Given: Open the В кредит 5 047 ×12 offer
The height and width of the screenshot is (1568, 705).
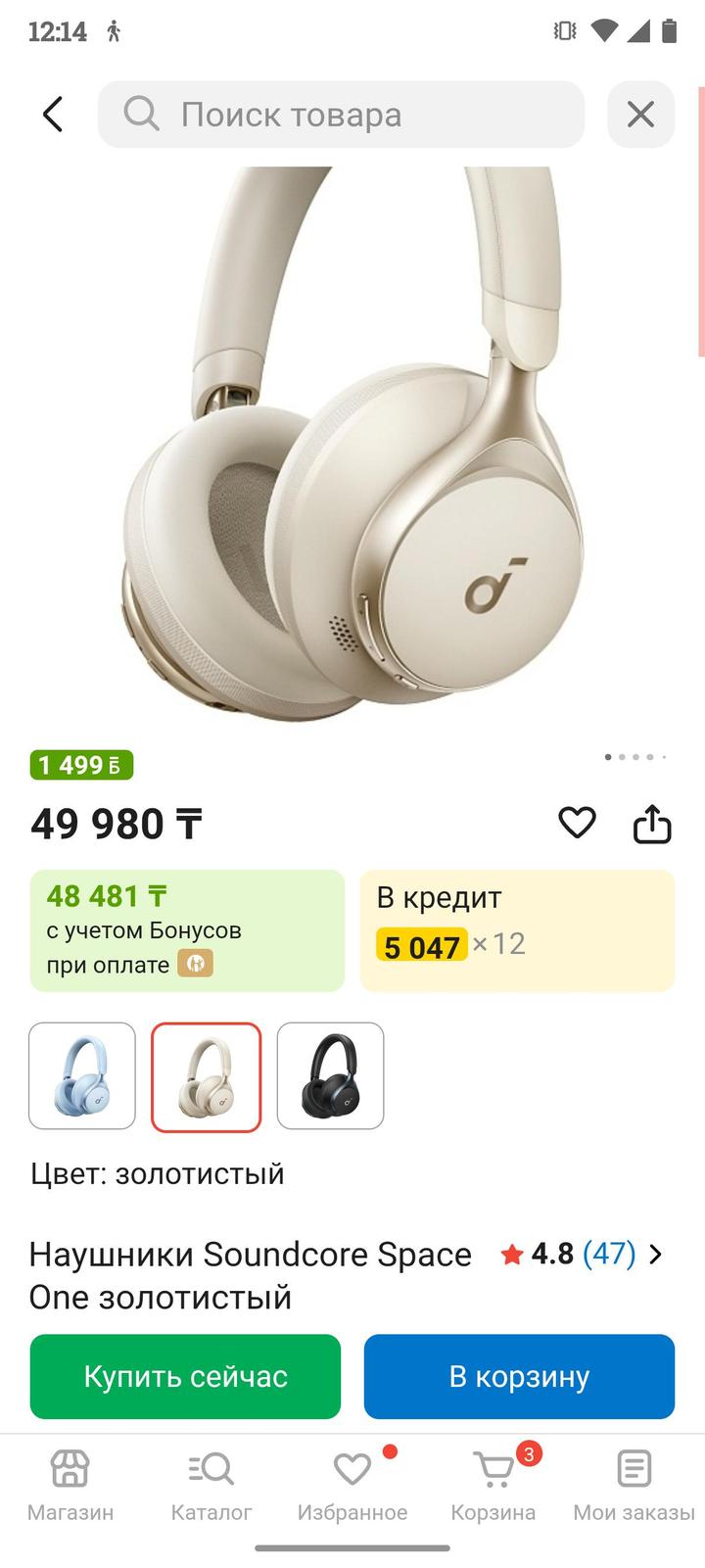Looking at the screenshot, I should click(x=518, y=930).
